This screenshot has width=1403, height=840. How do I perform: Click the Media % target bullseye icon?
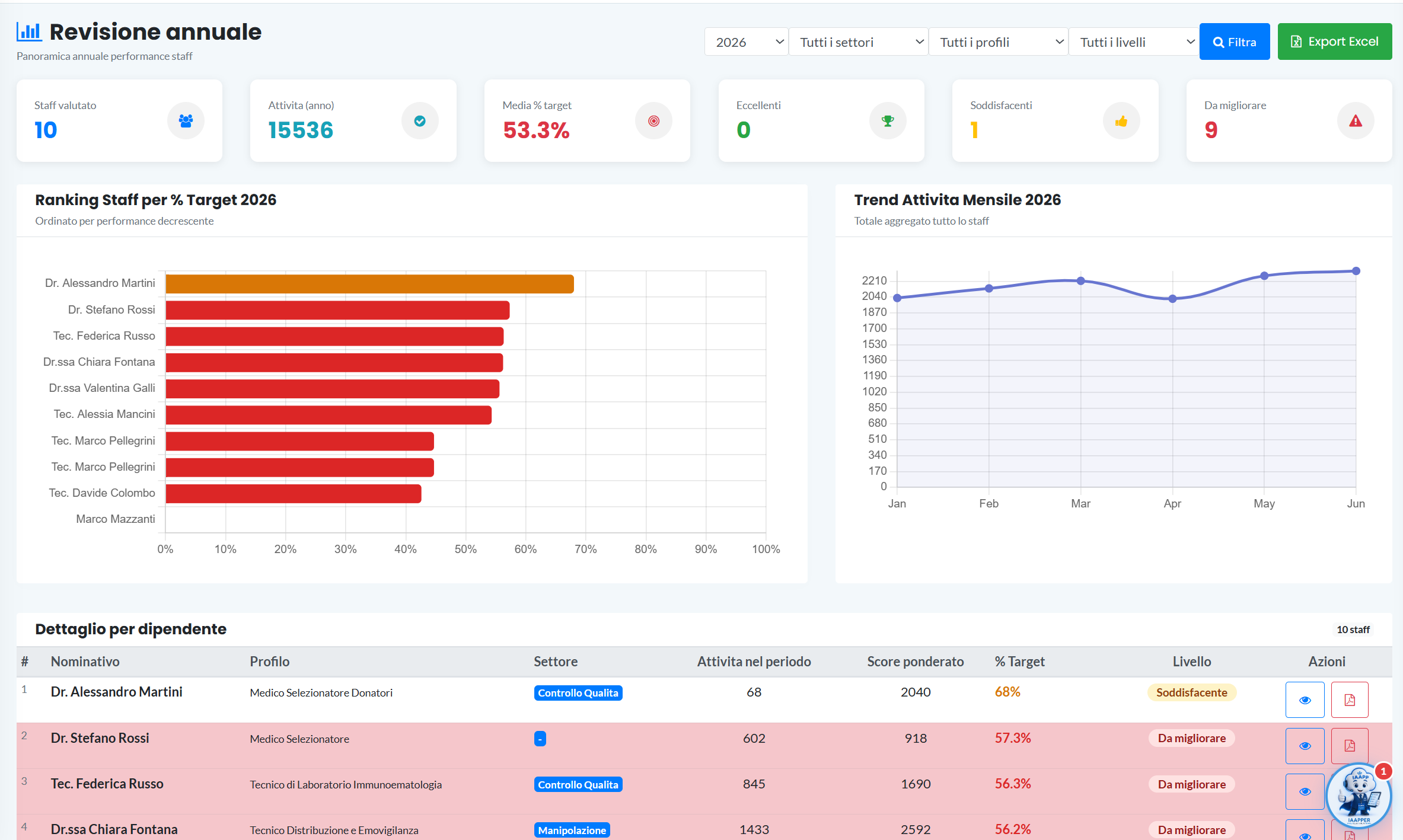[653, 121]
